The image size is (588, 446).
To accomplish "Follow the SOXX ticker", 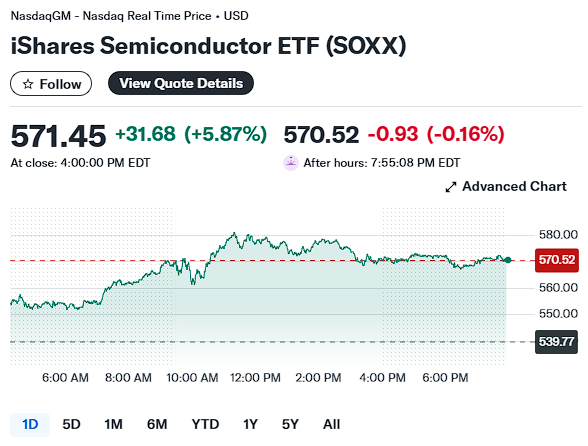I will click(x=51, y=84).
